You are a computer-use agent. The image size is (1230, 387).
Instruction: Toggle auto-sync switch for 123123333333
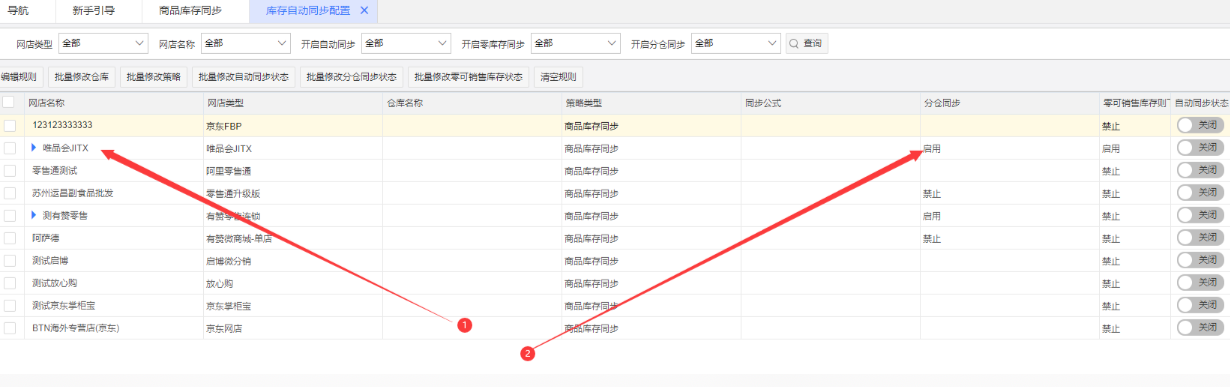tap(1200, 125)
